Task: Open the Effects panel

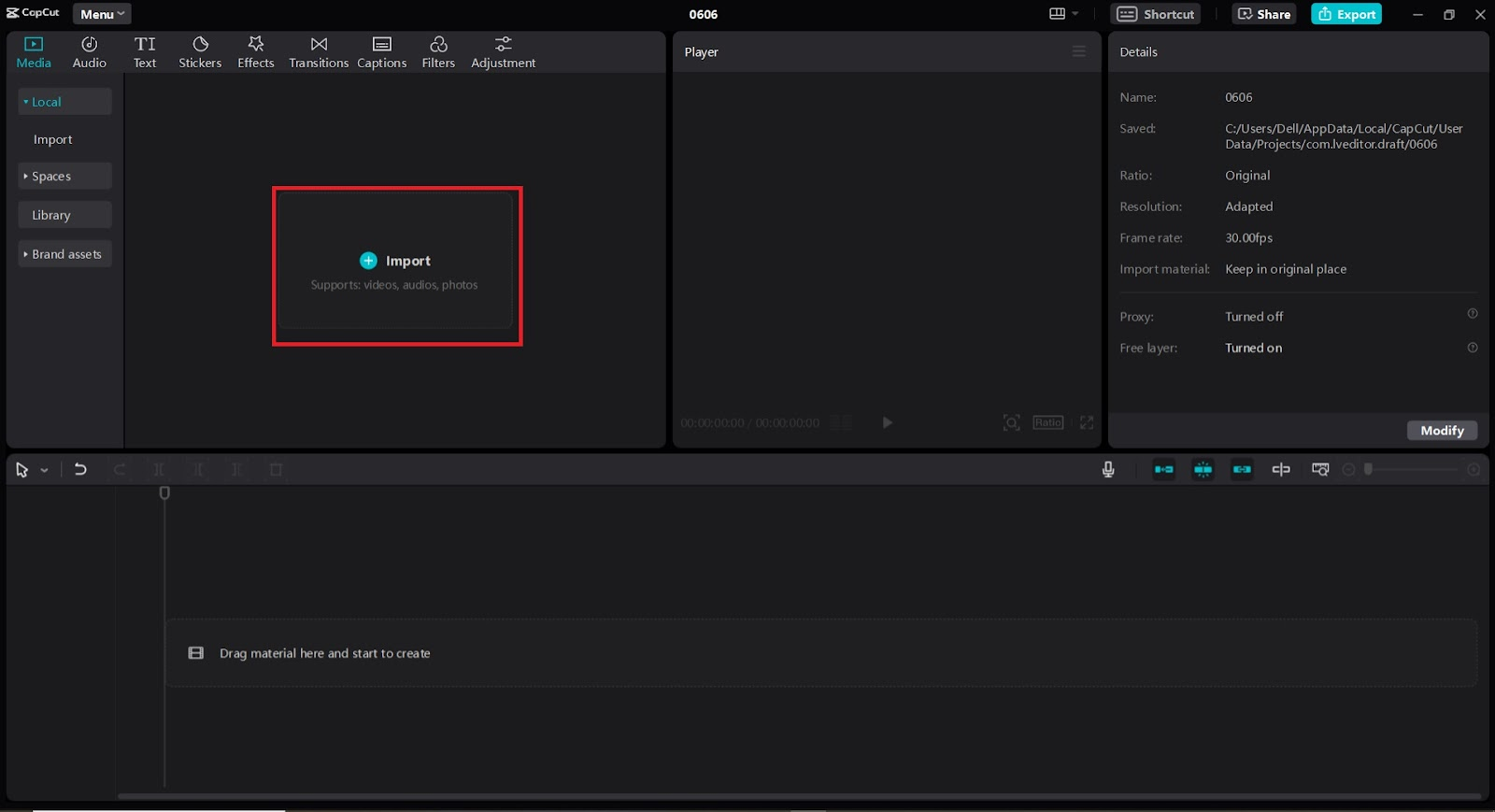Action: coord(255,52)
